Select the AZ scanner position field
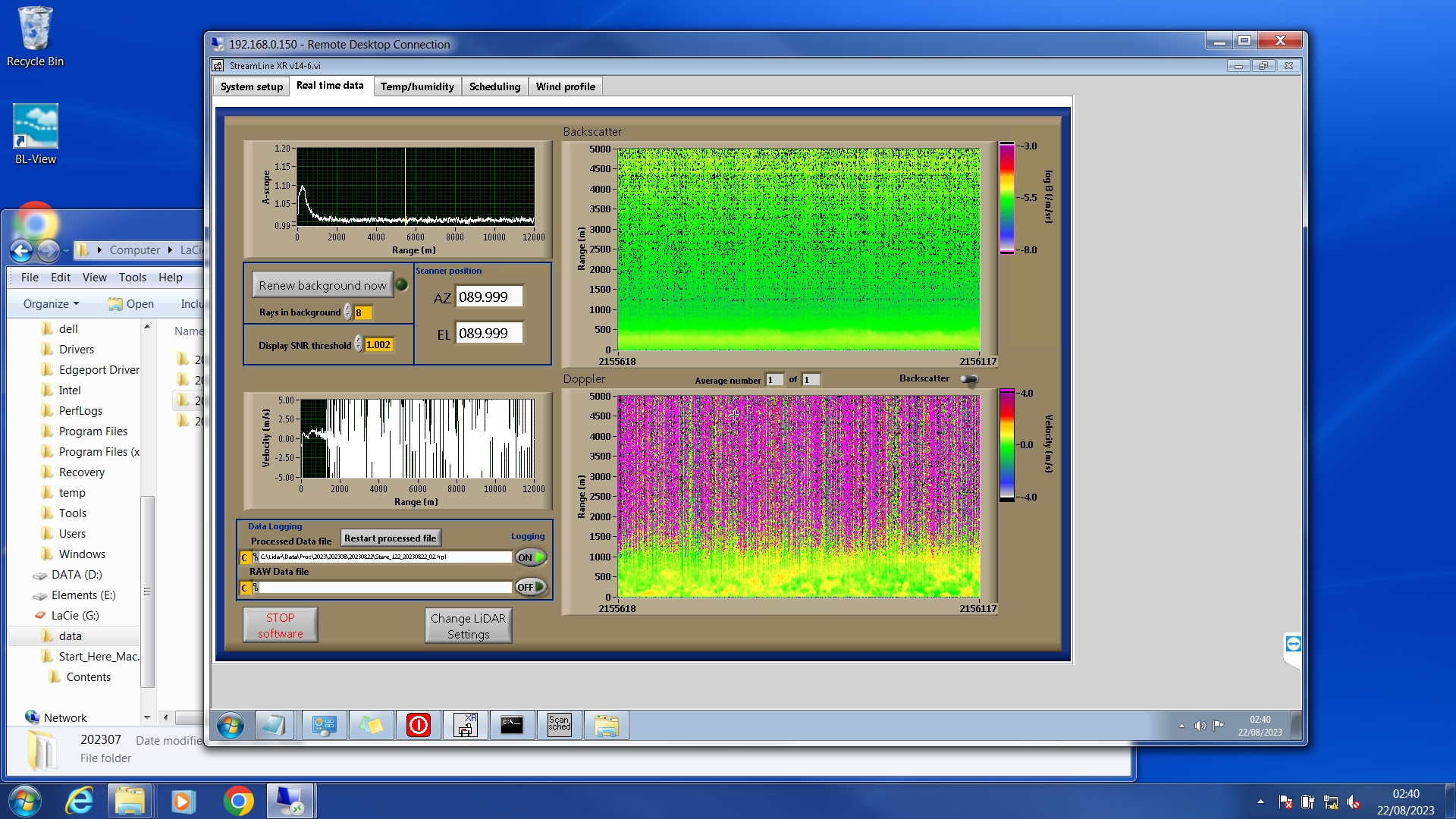The height and width of the screenshot is (819, 1456). point(489,297)
